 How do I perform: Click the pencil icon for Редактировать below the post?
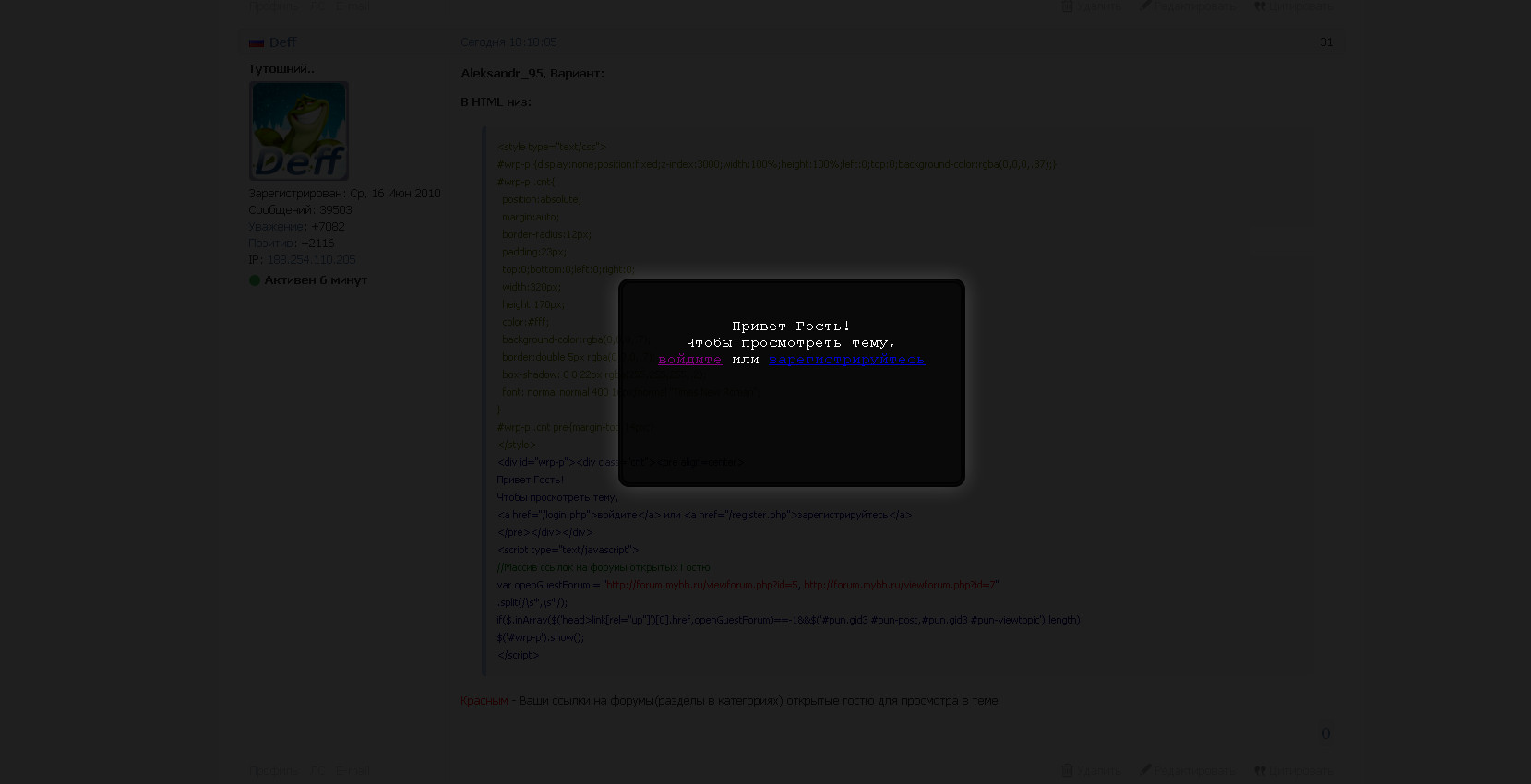[1145, 770]
